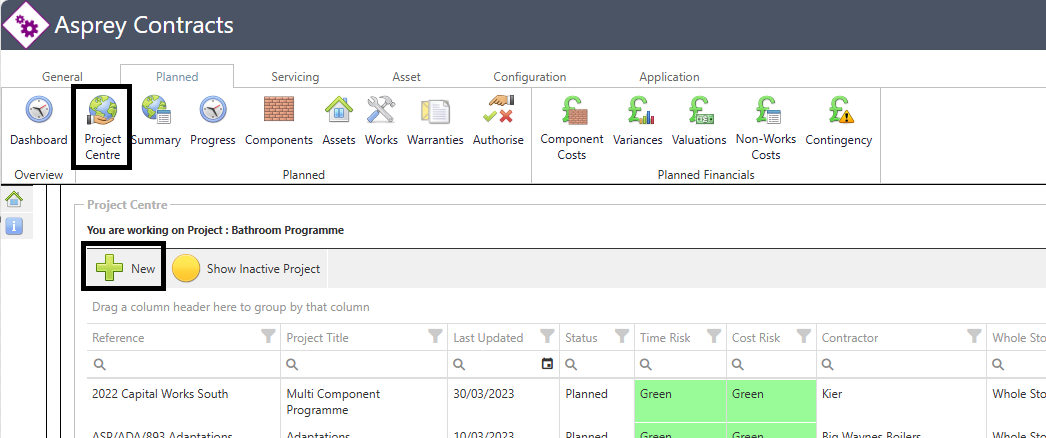Open filter for Contractor column
This screenshot has height=438, width=1046.
[973, 337]
